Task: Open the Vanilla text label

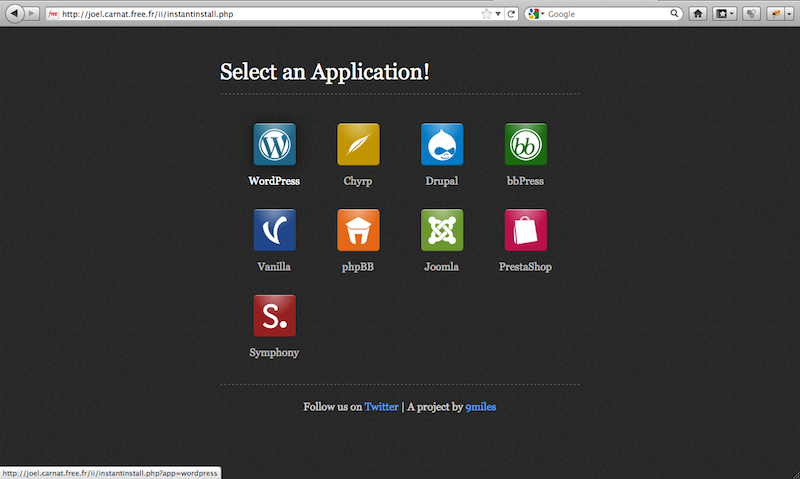Action: (274, 267)
